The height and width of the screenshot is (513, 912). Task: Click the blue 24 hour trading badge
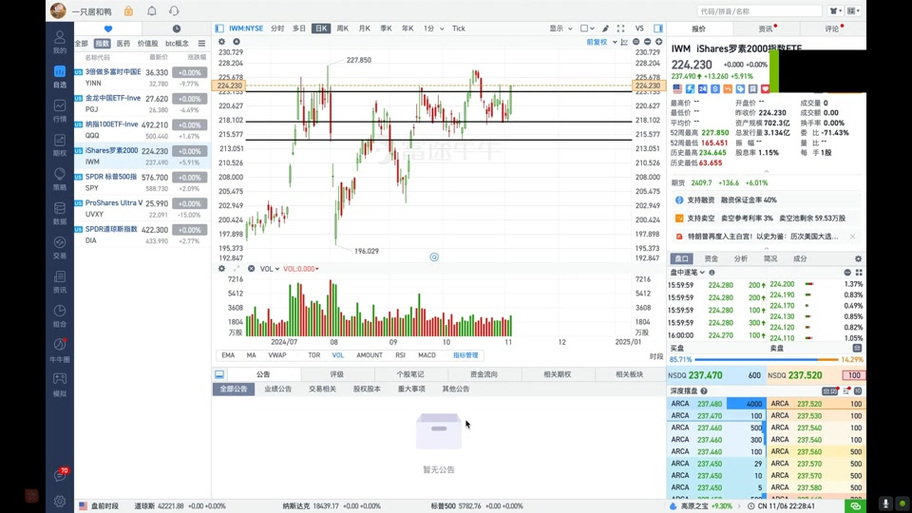(703, 89)
